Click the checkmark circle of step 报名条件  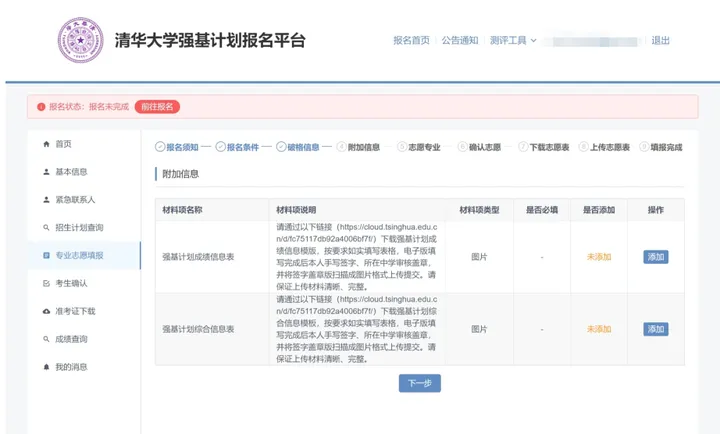coord(220,147)
